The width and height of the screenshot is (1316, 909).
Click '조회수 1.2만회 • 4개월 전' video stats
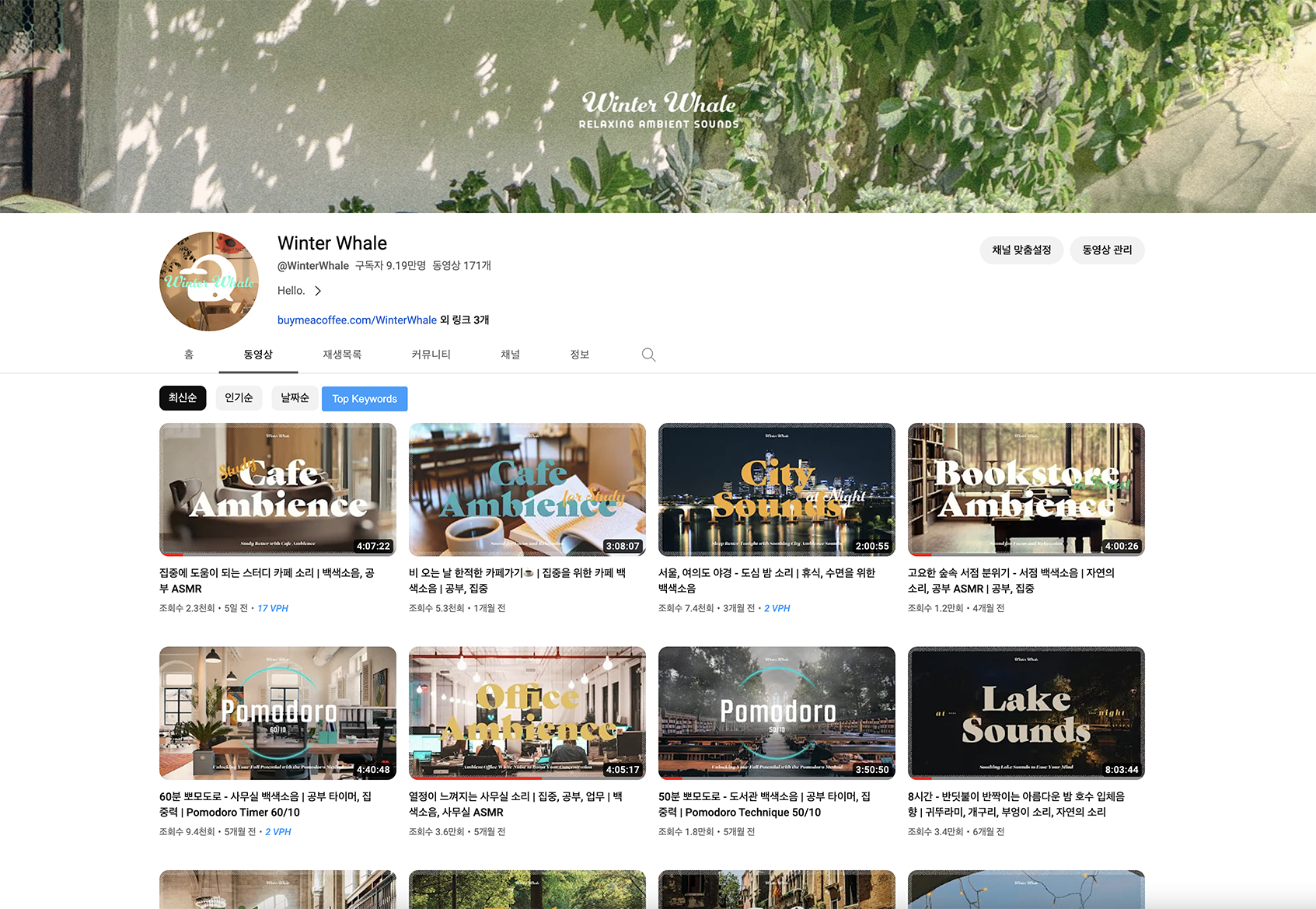956,608
